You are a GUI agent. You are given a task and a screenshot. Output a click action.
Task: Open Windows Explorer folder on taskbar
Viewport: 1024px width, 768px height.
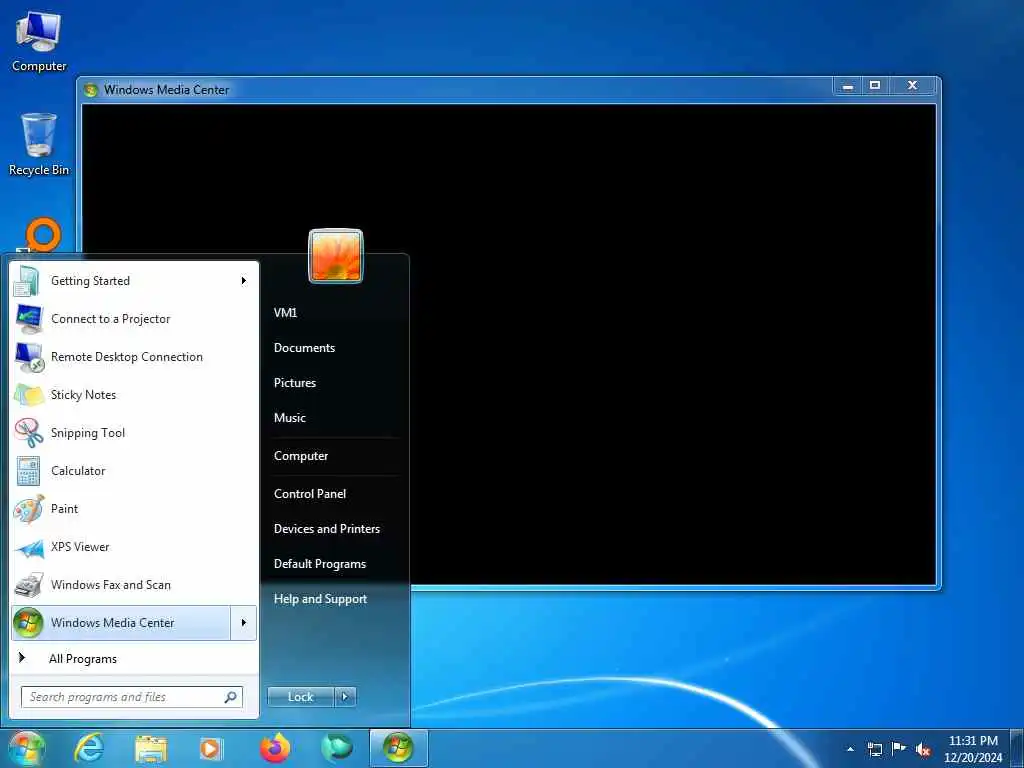click(x=151, y=749)
